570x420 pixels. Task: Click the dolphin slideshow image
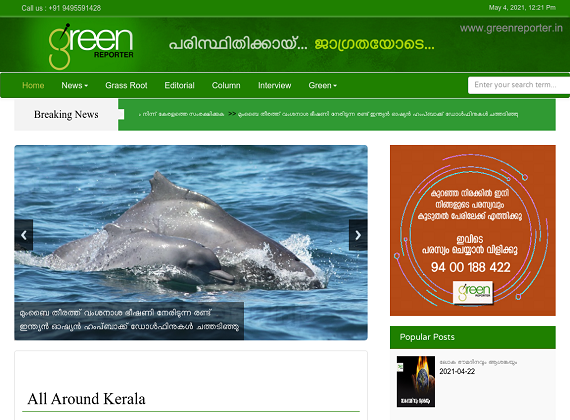pyautogui.click(x=191, y=243)
